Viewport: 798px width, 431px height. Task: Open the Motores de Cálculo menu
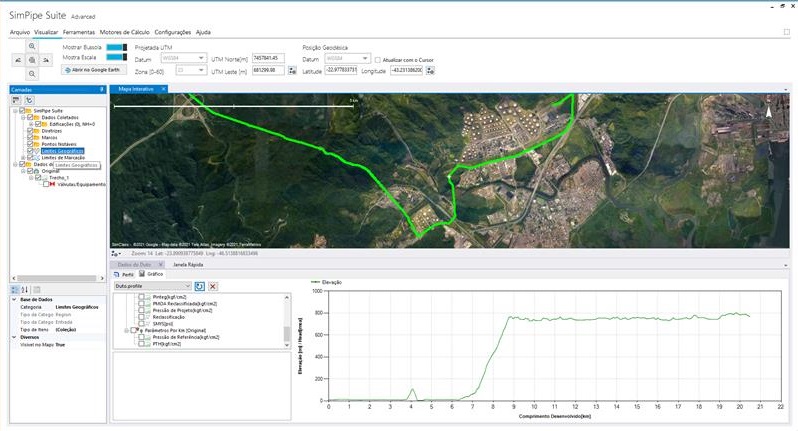pyautogui.click(x=125, y=32)
